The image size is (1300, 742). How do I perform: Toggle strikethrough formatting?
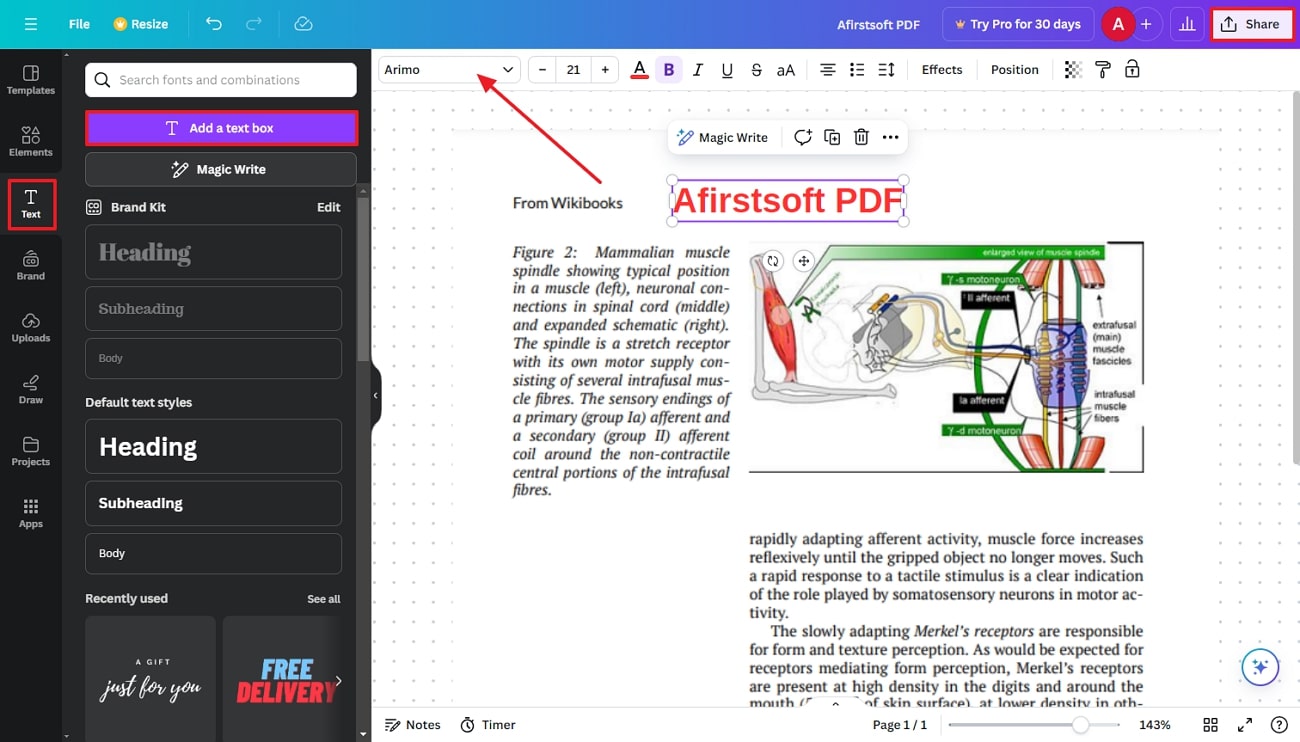(x=756, y=69)
